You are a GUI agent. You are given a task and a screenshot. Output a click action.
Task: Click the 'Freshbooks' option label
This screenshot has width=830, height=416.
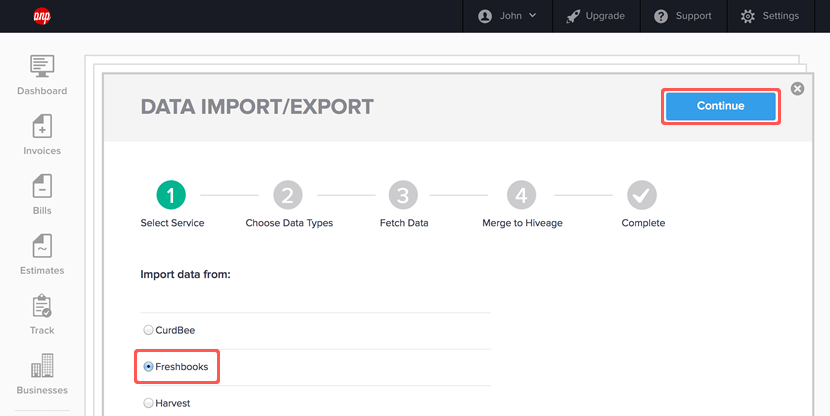tap(182, 366)
